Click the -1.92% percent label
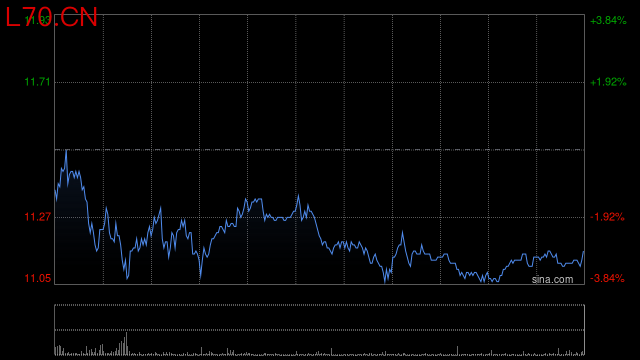This screenshot has width=640, height=360. (607, 217)
